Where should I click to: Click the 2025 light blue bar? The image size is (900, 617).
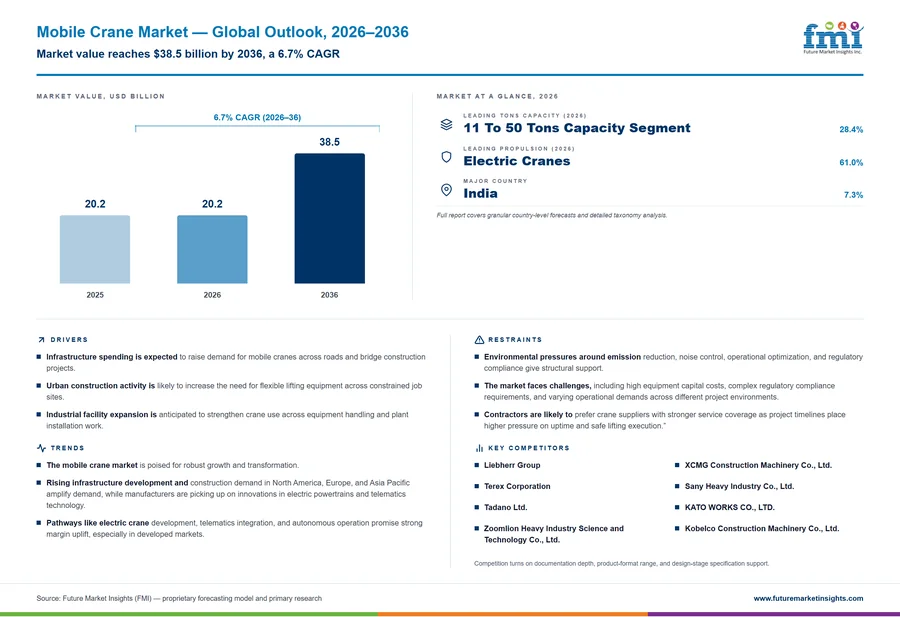pos(95,249)
